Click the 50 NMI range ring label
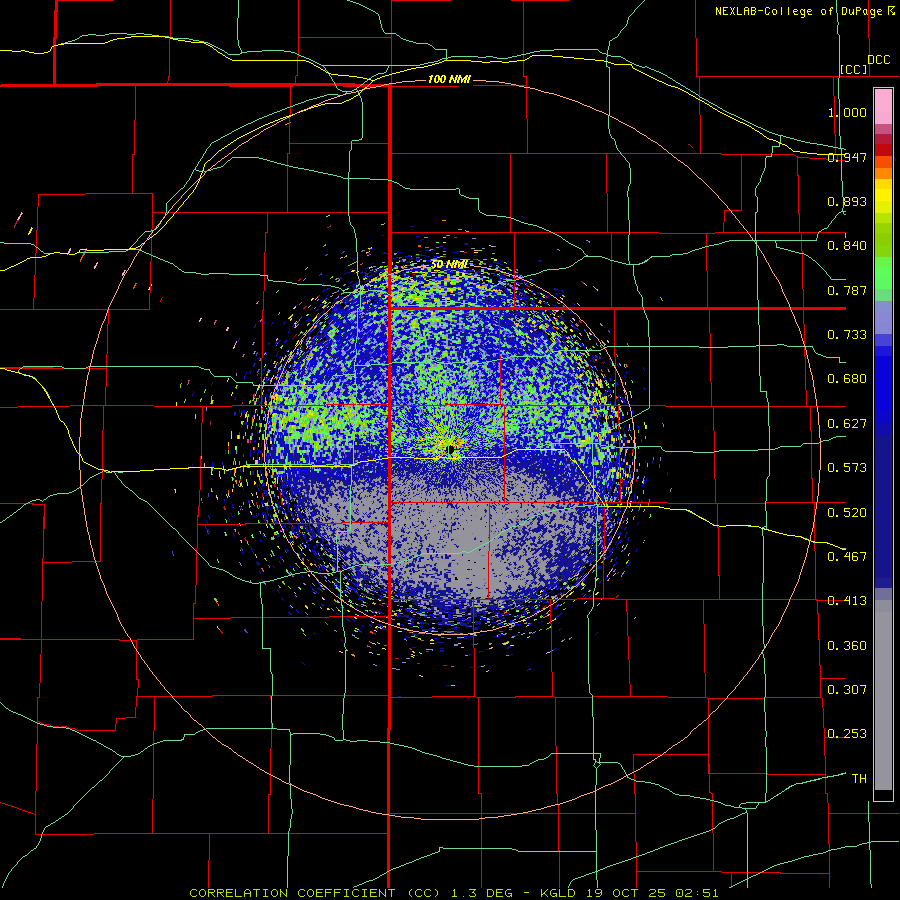900x900 pixels. coord(449,264)
